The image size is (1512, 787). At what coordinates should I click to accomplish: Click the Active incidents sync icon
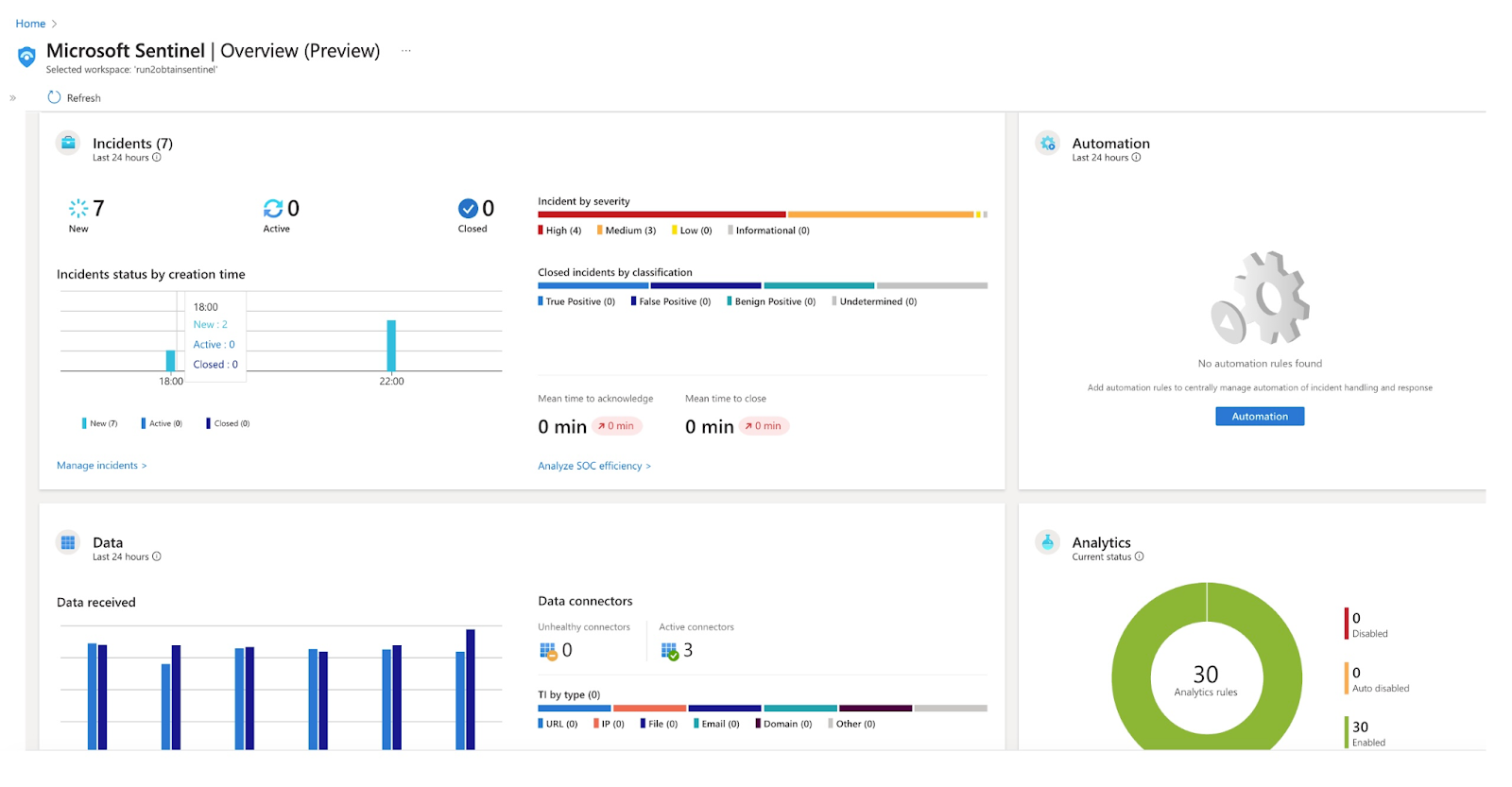click(273, 208)
